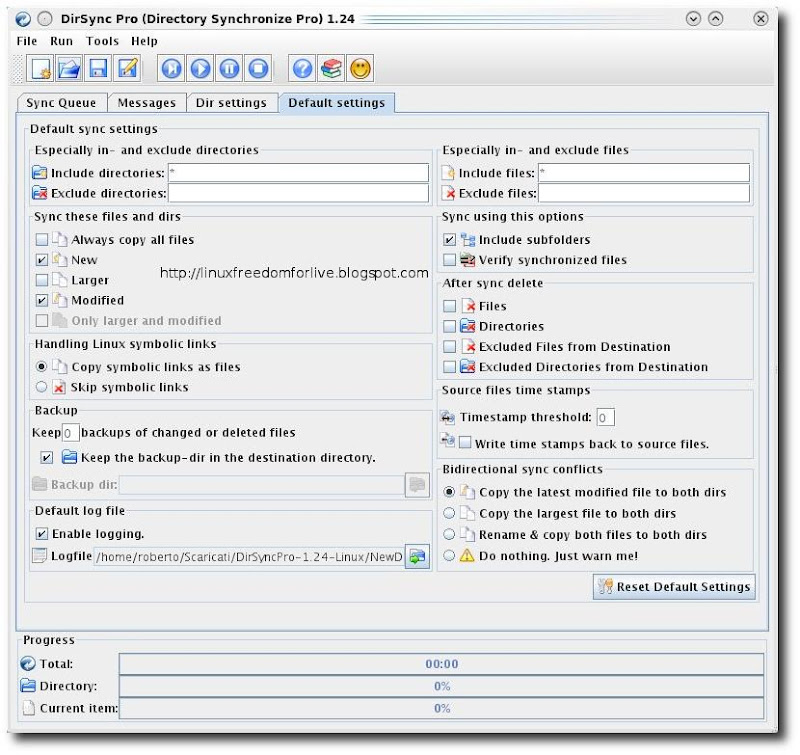800x755 pixels.
Task: Toggle the Verify synchronized files checkbox
Action: 449,260
